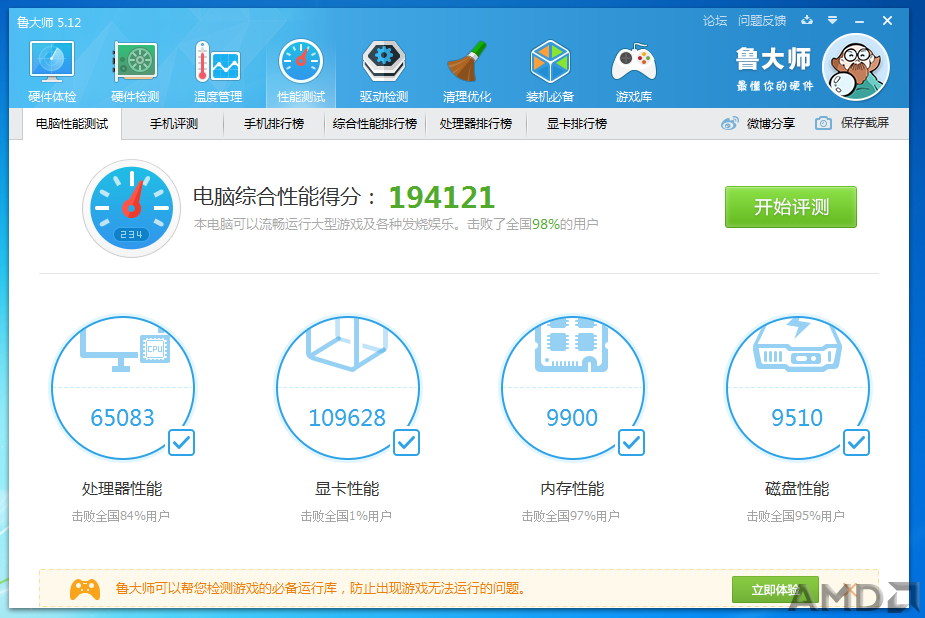Image resolution: width=925 pixels, height=618 pixels.
Task: Switch to 电脑性能测试 tab
Action: point(72,124)
